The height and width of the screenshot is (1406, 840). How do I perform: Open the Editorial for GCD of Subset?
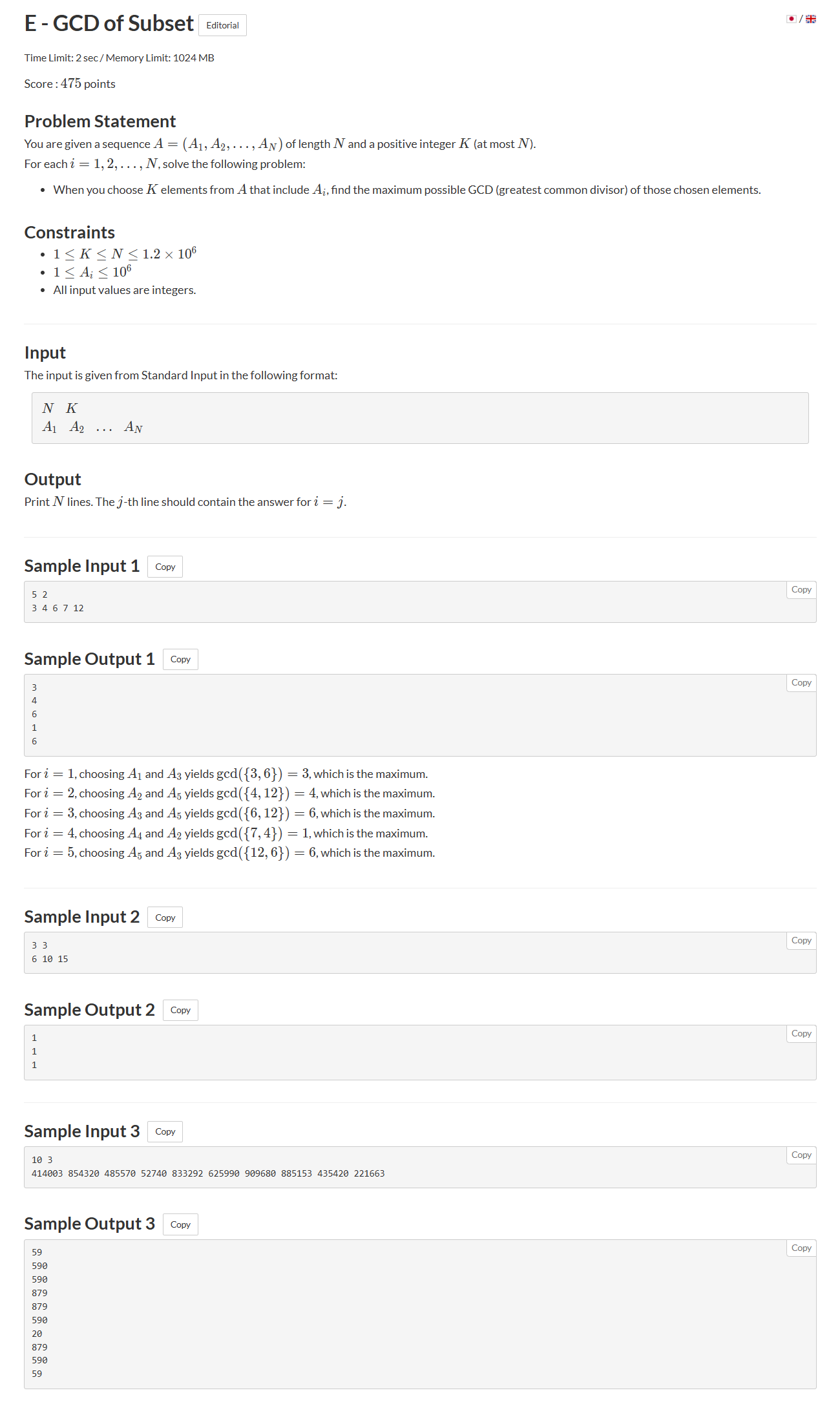coord(222,25)
